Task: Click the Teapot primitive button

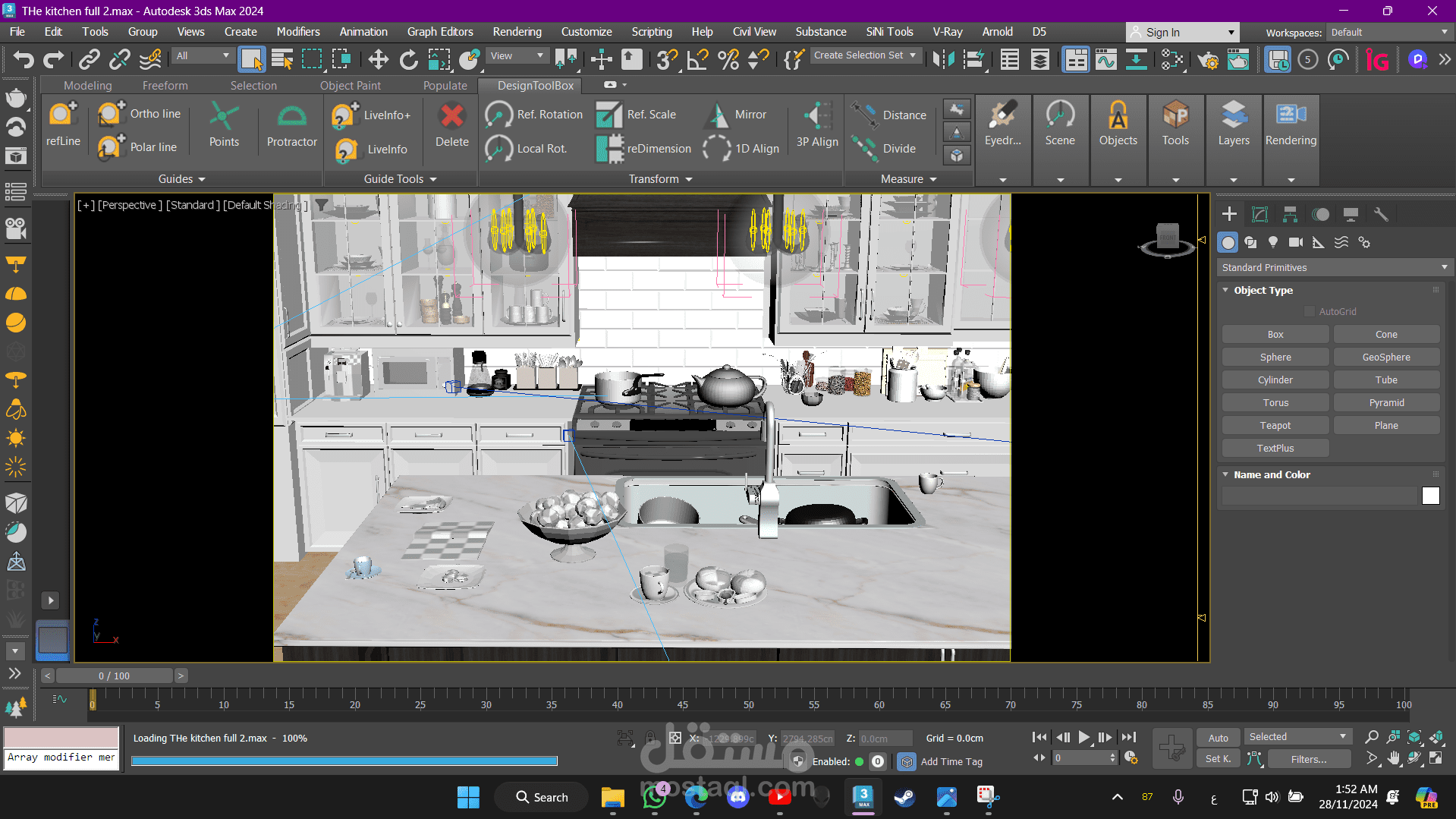Action: coord(1275,426)
